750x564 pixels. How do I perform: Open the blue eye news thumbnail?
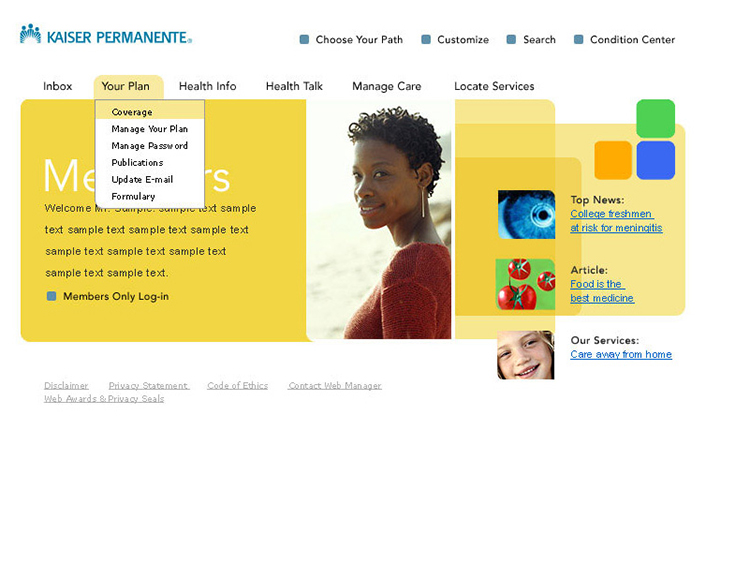point(526,214)
